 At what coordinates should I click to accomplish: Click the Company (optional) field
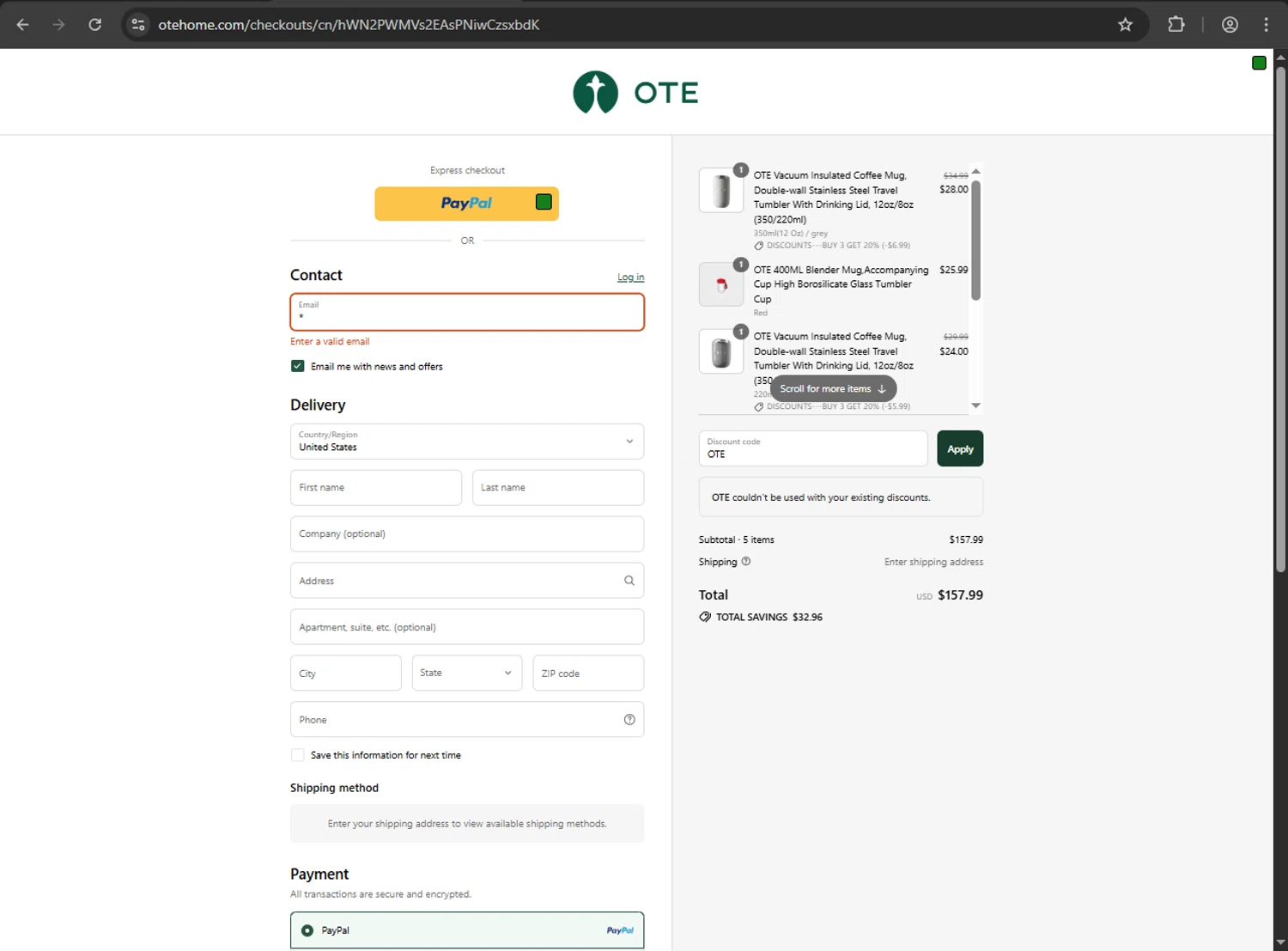click(467, 533)
